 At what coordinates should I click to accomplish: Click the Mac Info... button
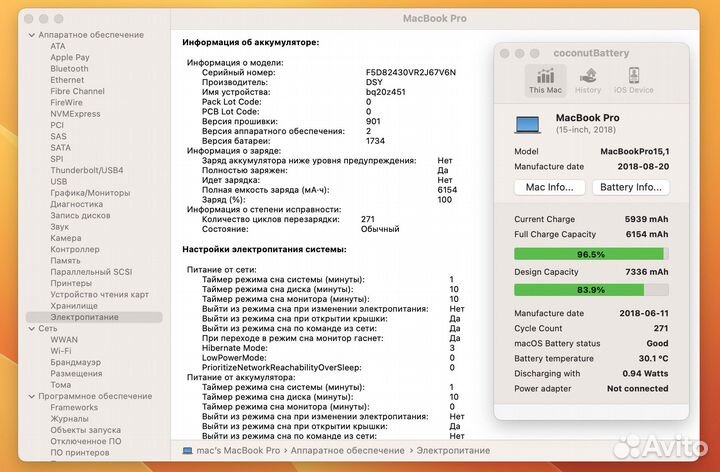[x=549, y=187]
